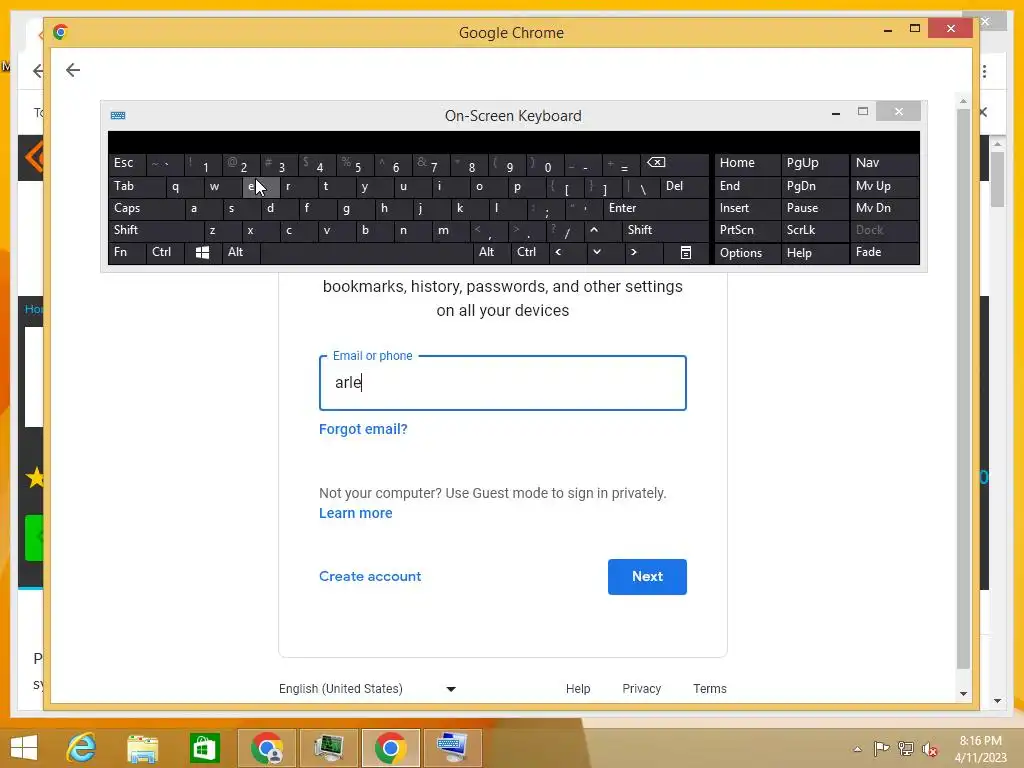Toggle the ScrLk key
Viewport: 1024px width, 768px height.
[x=814, y=230]
